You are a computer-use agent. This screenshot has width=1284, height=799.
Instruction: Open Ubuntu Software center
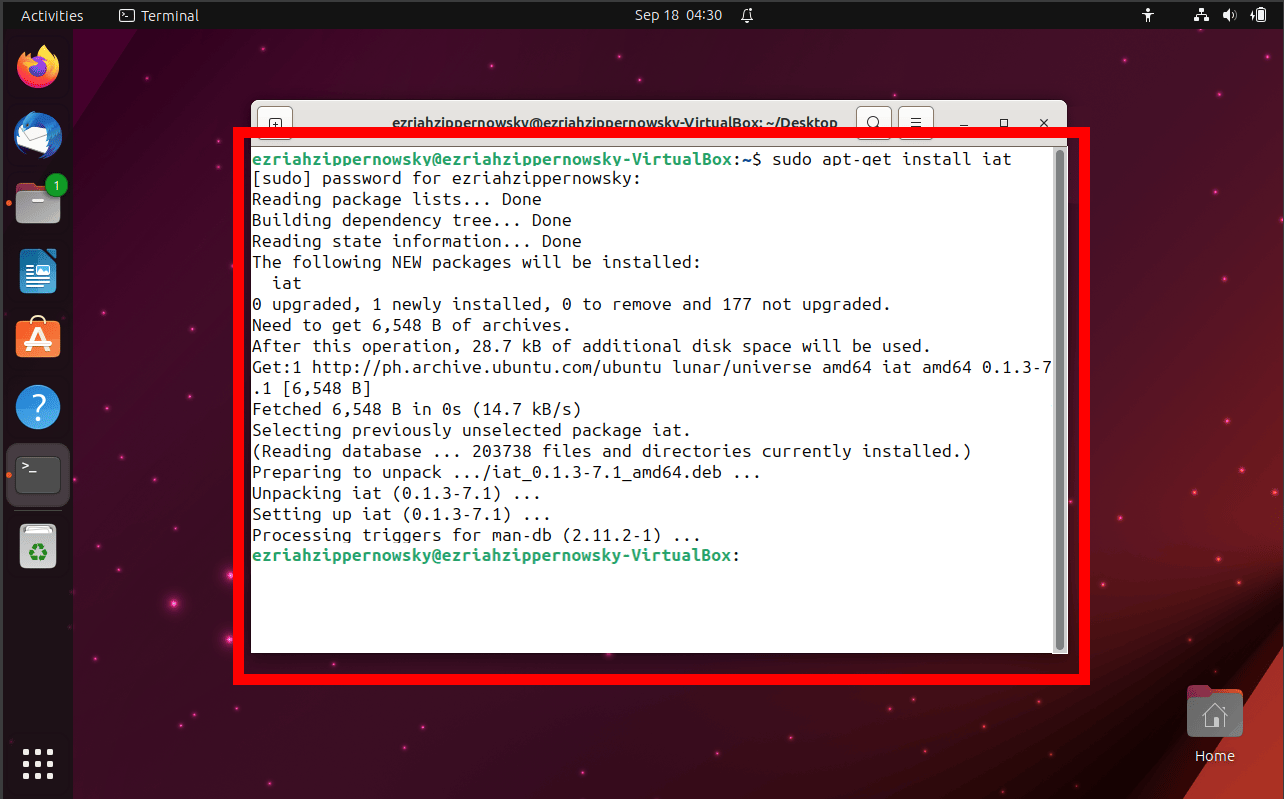(x=37, y=338)
